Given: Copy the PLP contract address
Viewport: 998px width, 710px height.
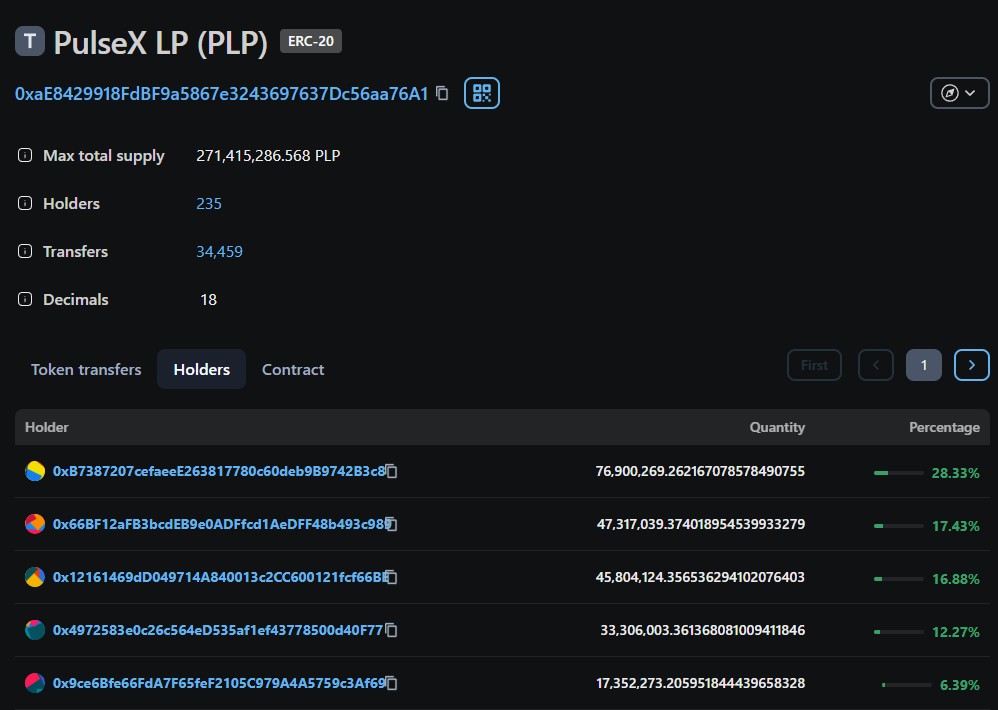Looking at the screenshot, I should pos(442,94).
